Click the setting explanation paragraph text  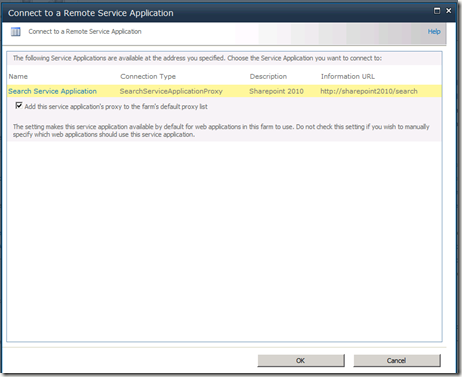click(x=221, y=130)
